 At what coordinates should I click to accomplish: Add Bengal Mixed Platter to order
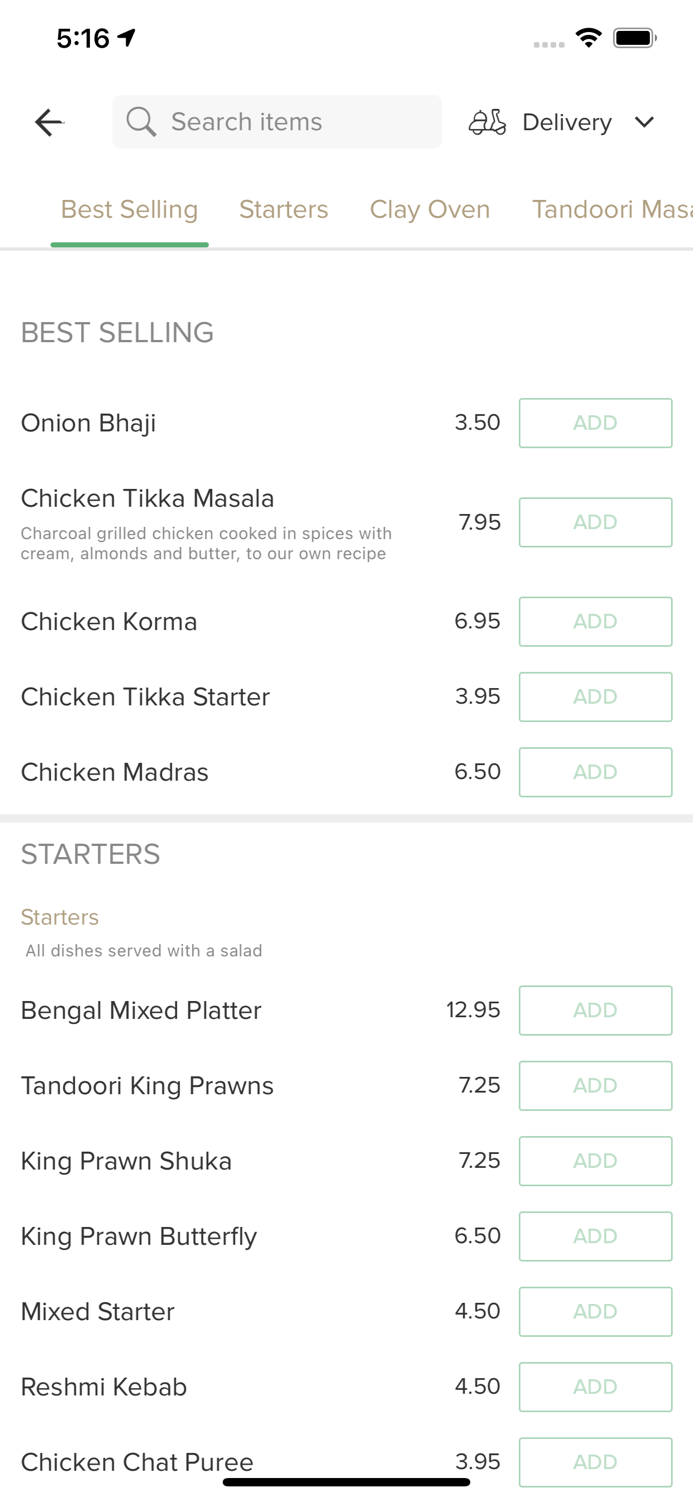595,1010
